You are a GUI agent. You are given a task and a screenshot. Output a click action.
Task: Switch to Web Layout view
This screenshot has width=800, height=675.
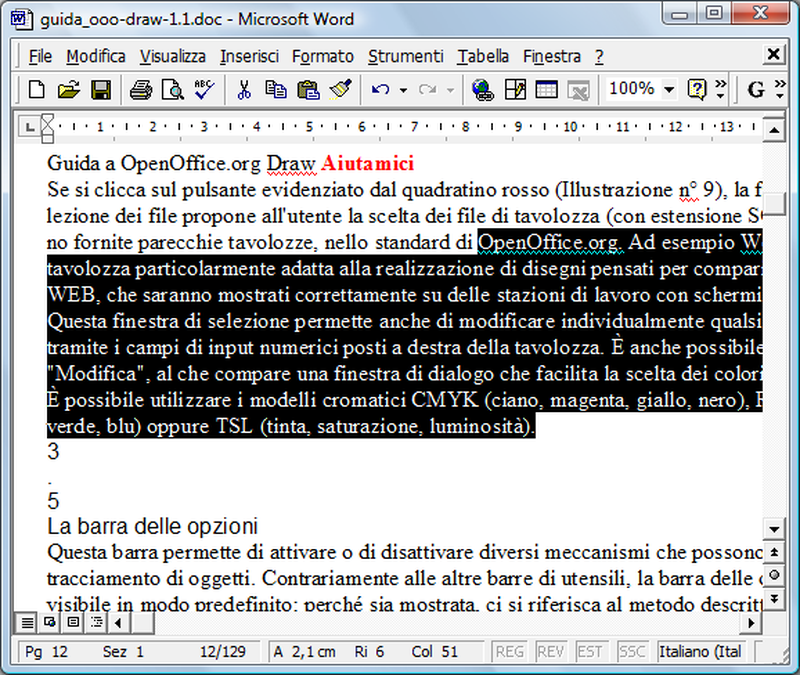pyautogui.click(x=50, y=622)
